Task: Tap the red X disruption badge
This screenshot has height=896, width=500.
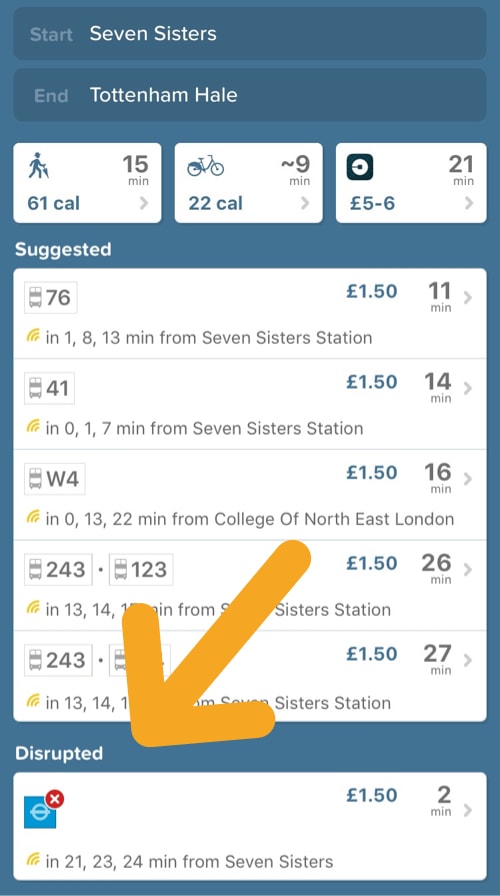Action: [x=54, y=799]
